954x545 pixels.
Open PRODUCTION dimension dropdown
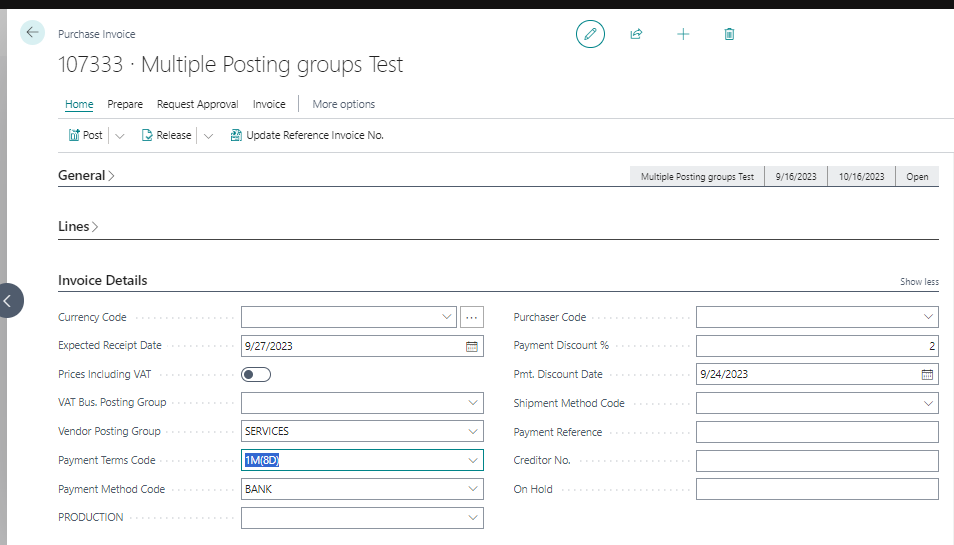[x=473, y=518]
